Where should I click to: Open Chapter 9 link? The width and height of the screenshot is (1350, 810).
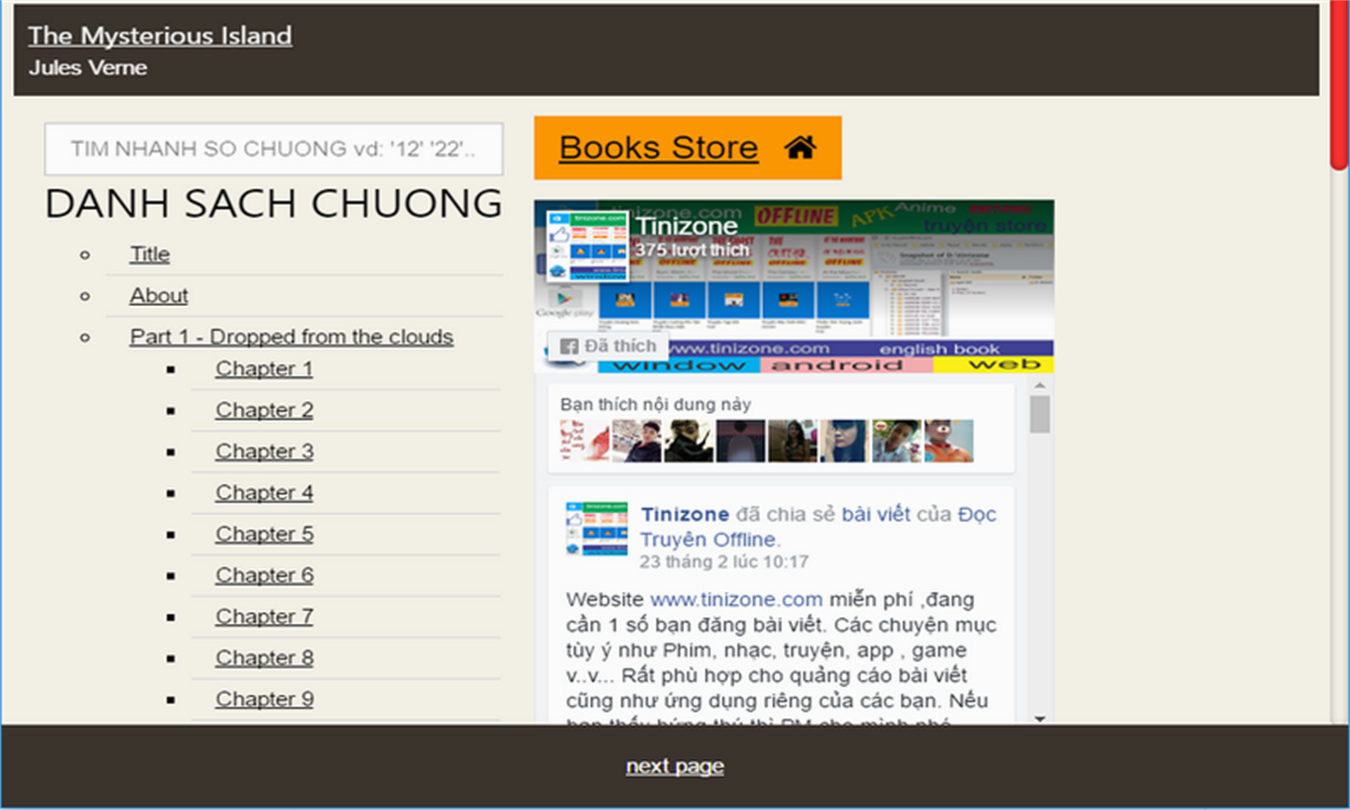[264, 699]
